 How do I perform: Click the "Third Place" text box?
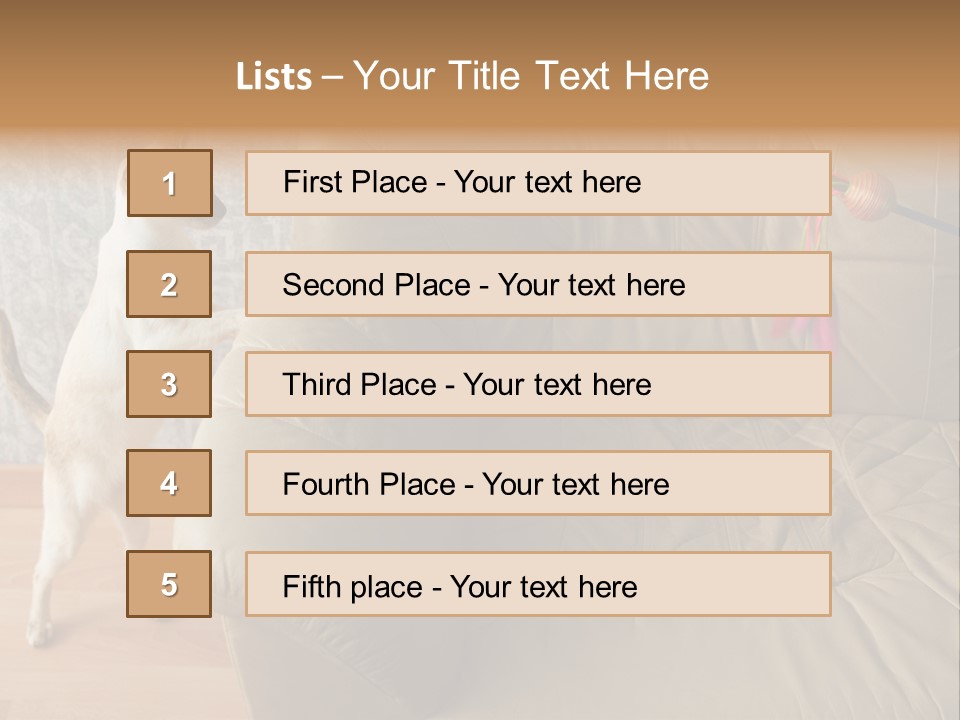pos(538,384)
